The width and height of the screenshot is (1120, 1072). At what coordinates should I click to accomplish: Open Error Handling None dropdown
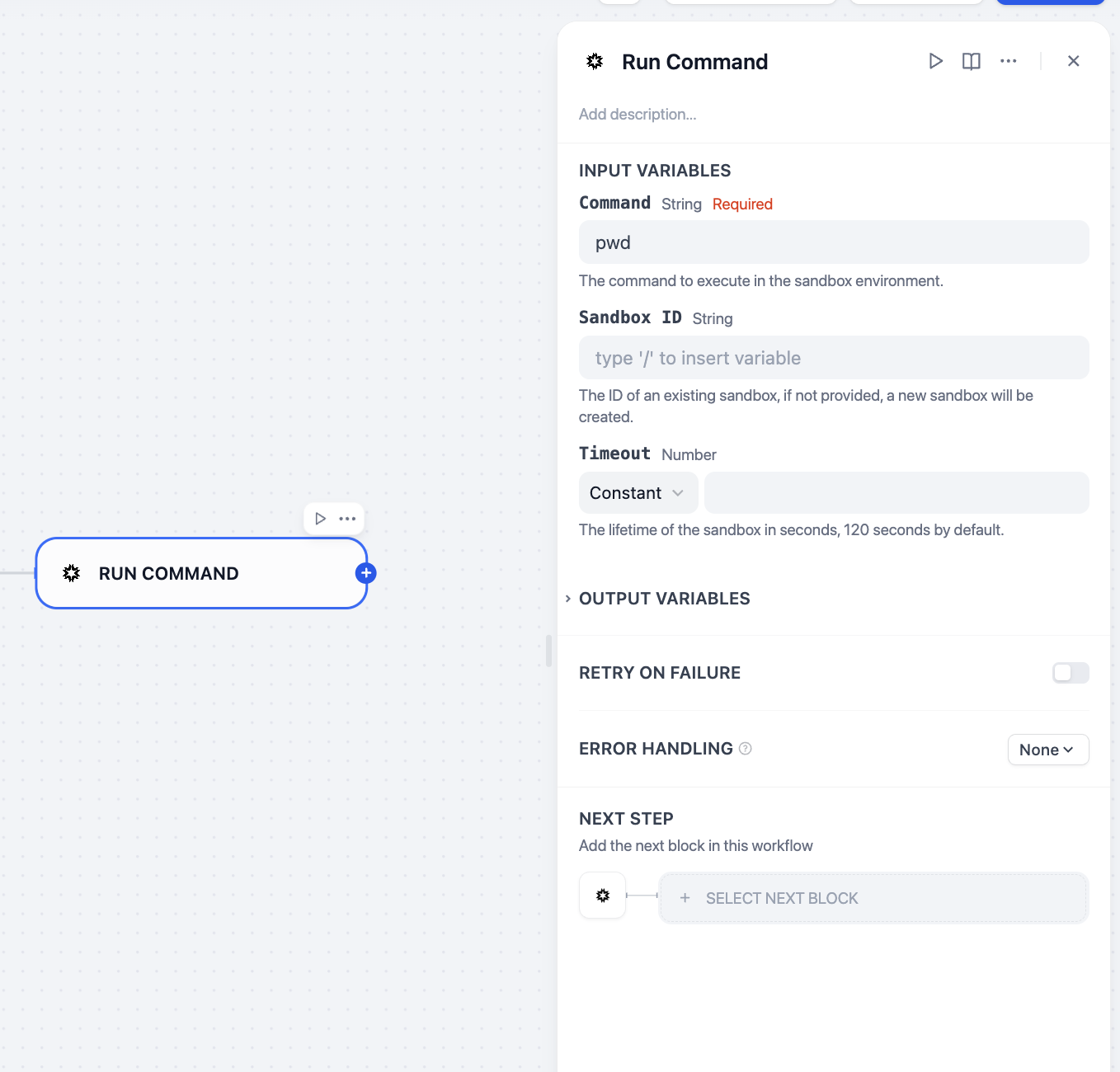click(x=1047, y=750)
